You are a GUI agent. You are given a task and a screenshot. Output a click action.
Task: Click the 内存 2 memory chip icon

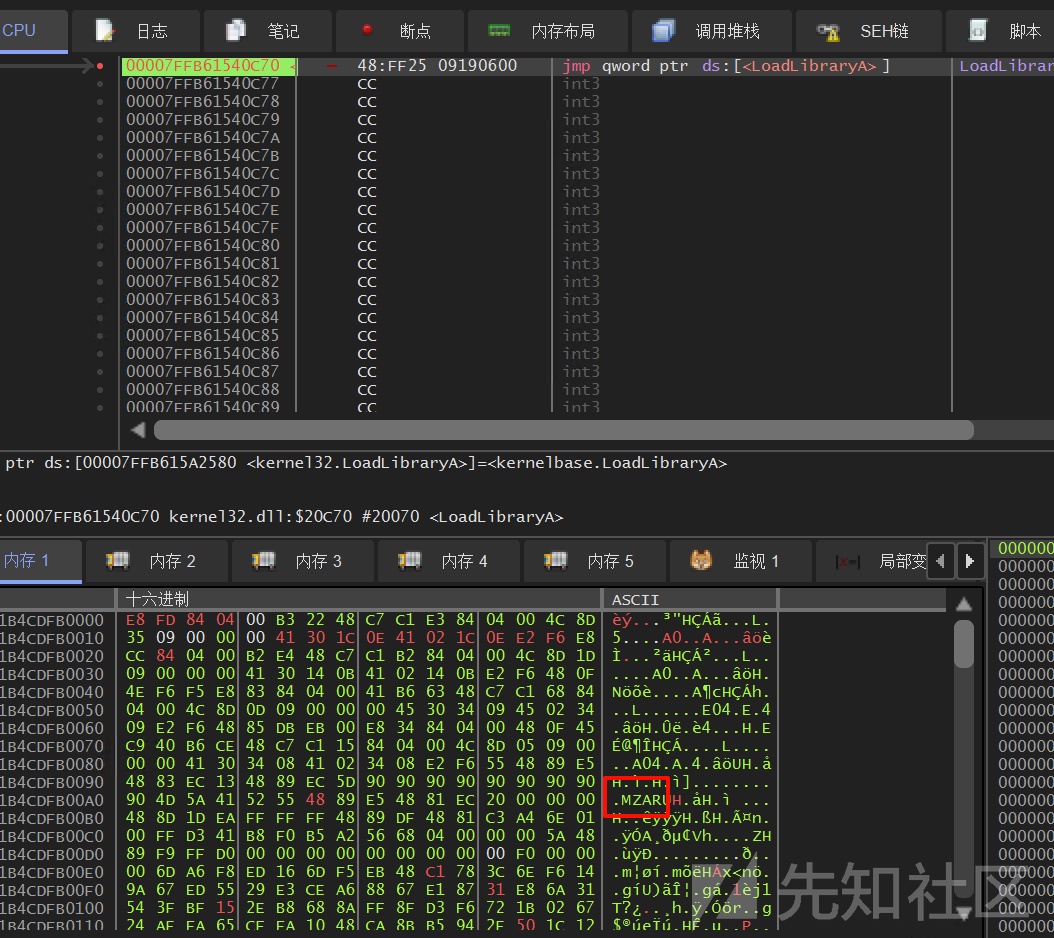click(118, 560)
